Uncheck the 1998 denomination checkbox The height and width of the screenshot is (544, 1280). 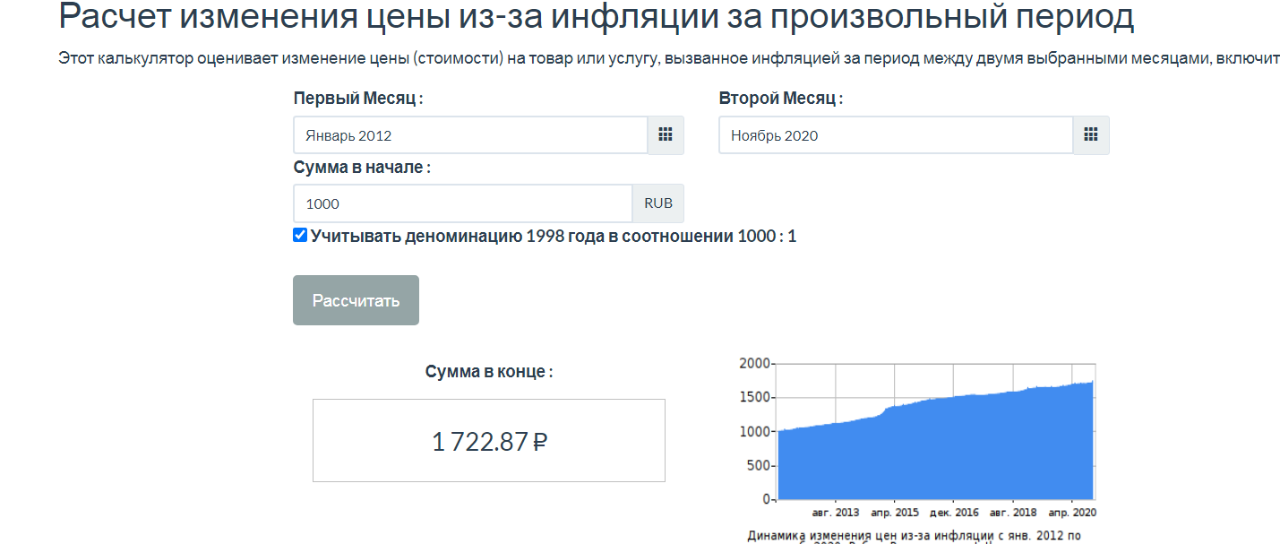tap(300, 236)
